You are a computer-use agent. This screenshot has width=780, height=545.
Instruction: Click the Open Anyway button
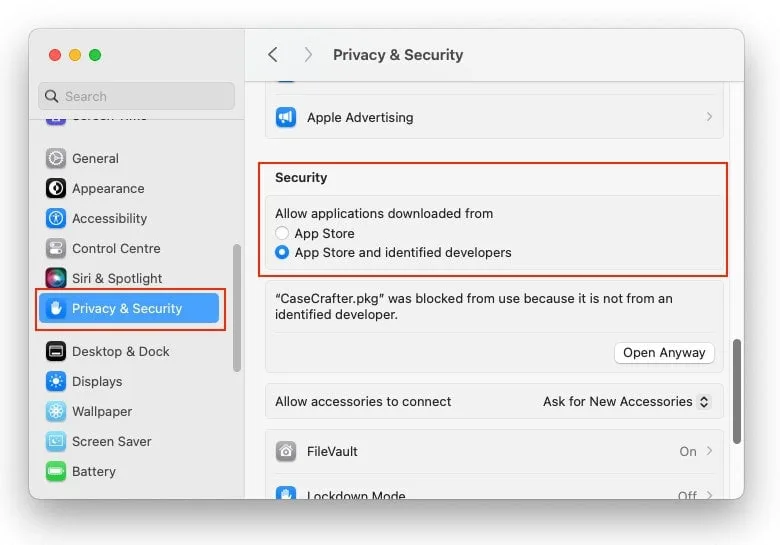(x=665, y=352)
